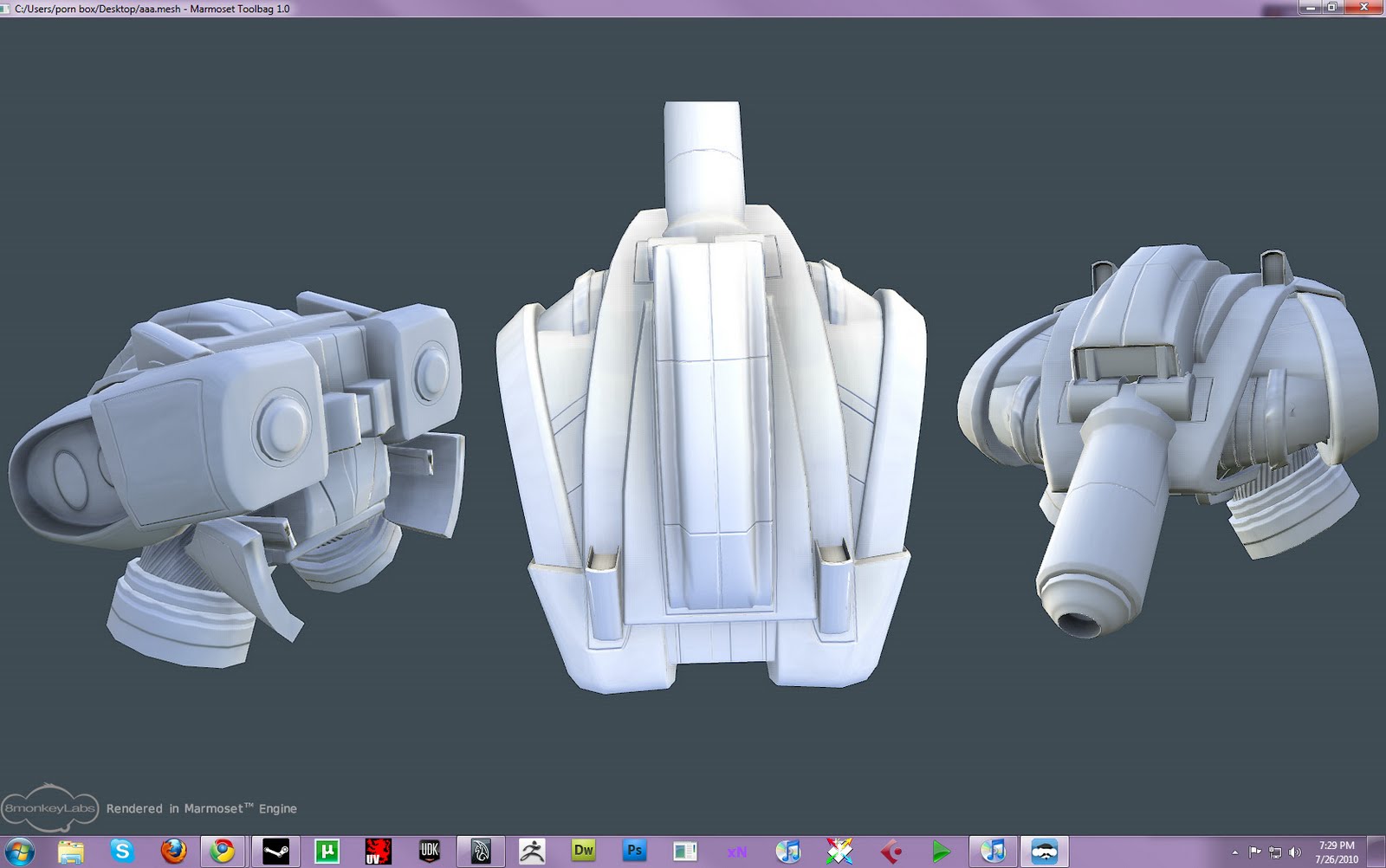This screenshot has height=868, width=1386.
Task: Check network status from the tray icon
Action: [x=1275, y=852]
